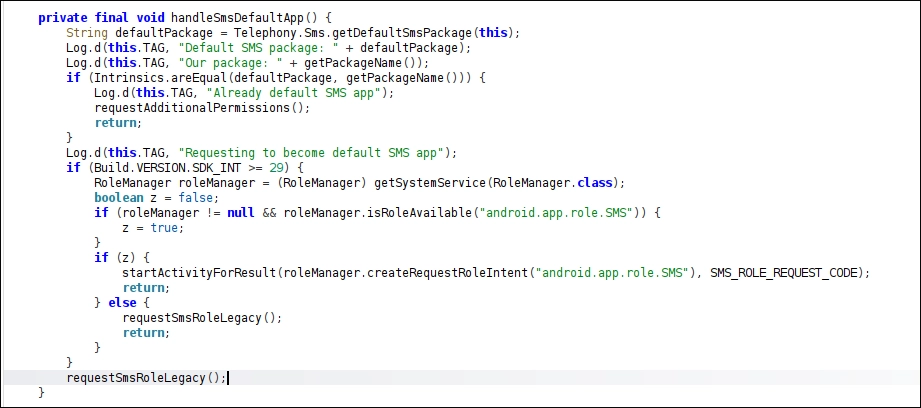Click the line "z = true;"
This screenshot has height=408, width=921.
pos(153,228)
